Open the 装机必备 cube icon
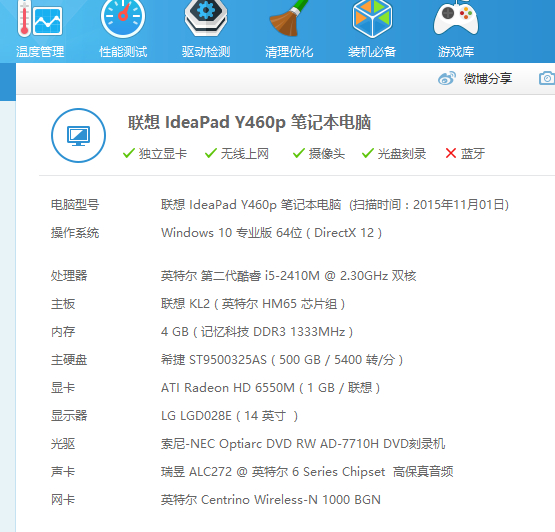The height and width of the screenshot is (532, 555). point(372,18)
